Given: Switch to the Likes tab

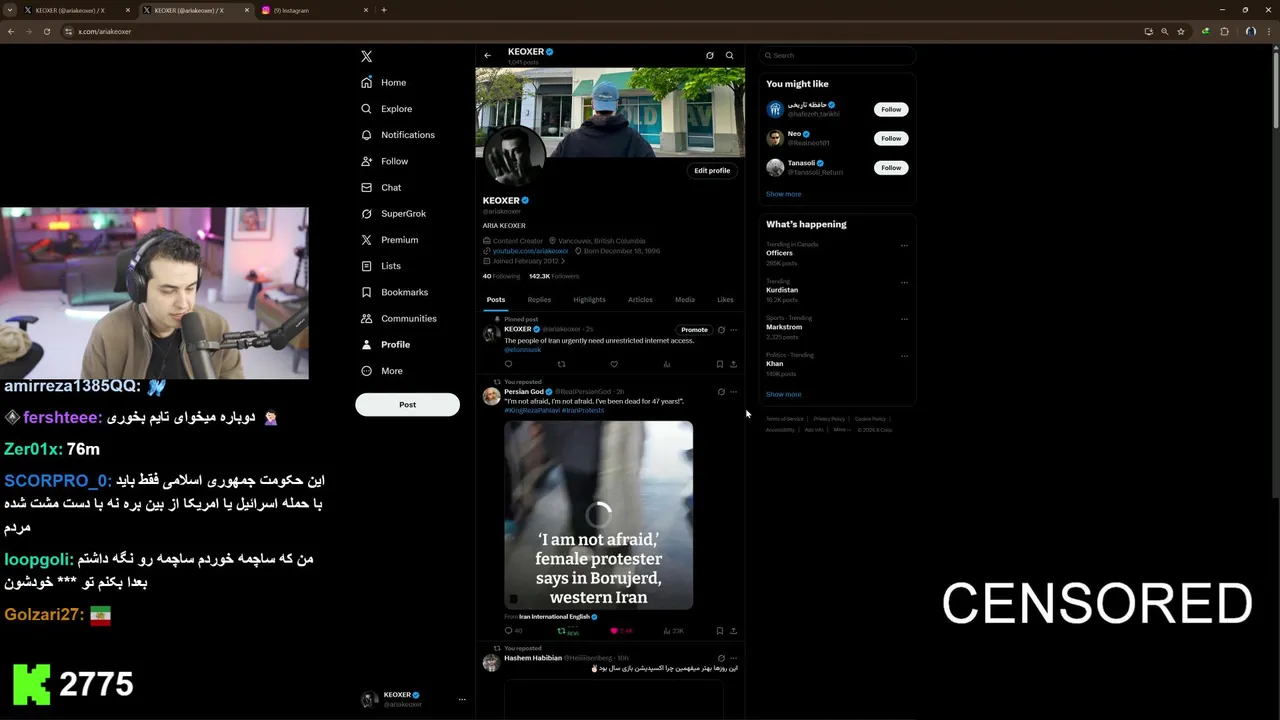Looking at the screenshot, I should point(725,300).
